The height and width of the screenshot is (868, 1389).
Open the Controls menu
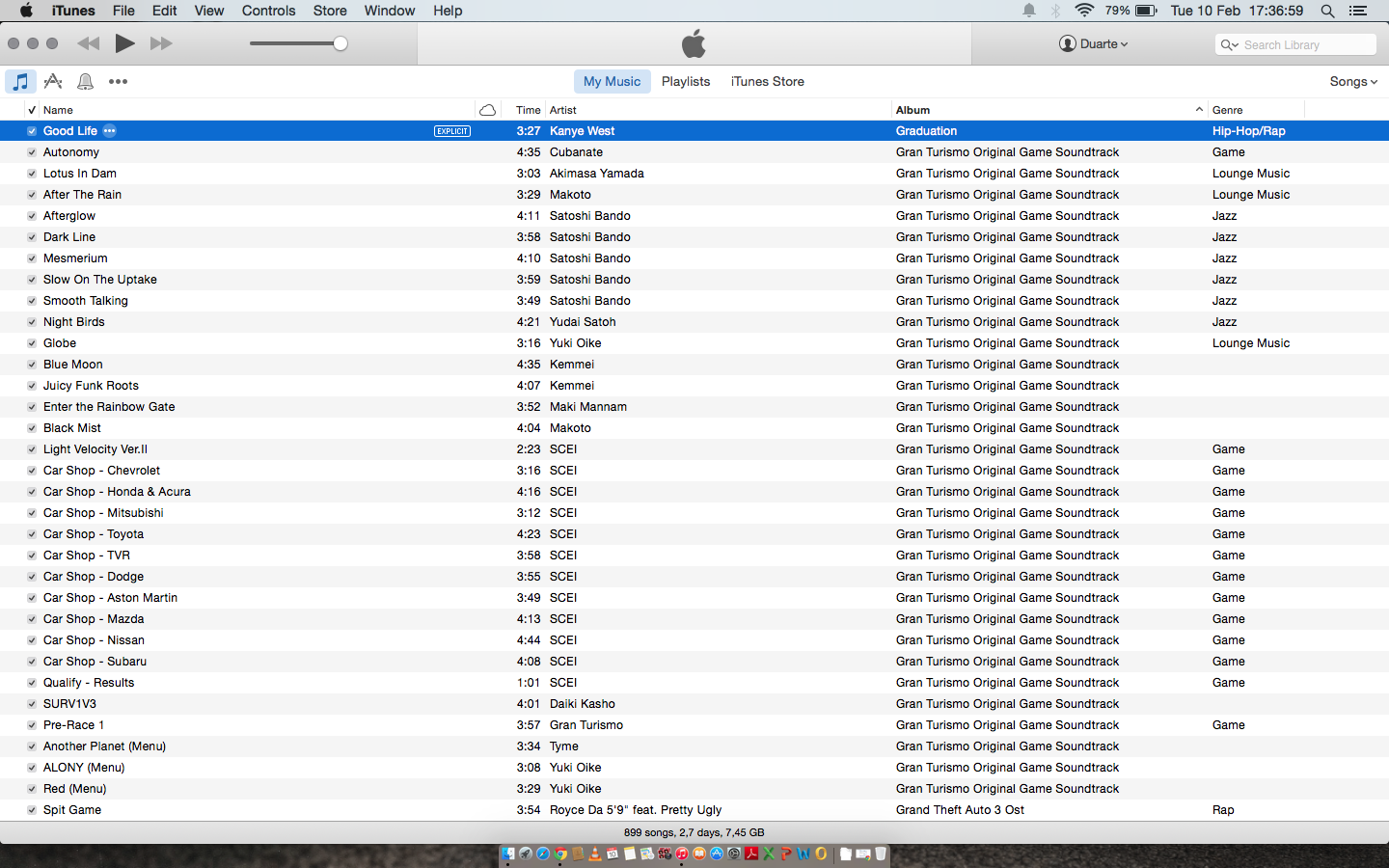268,11
